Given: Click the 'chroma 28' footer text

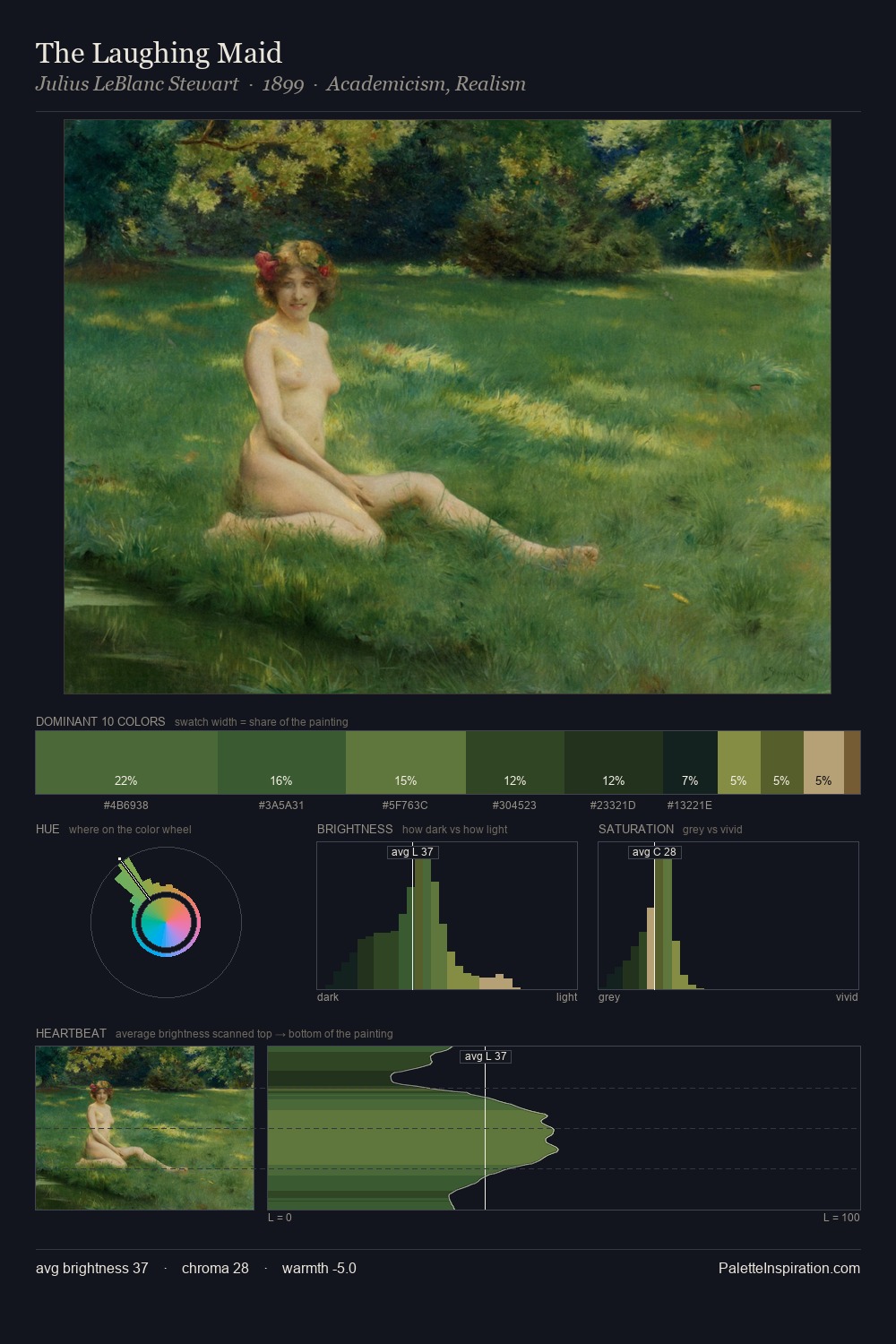Looking at the screenshot, I should pos(215,1268).
